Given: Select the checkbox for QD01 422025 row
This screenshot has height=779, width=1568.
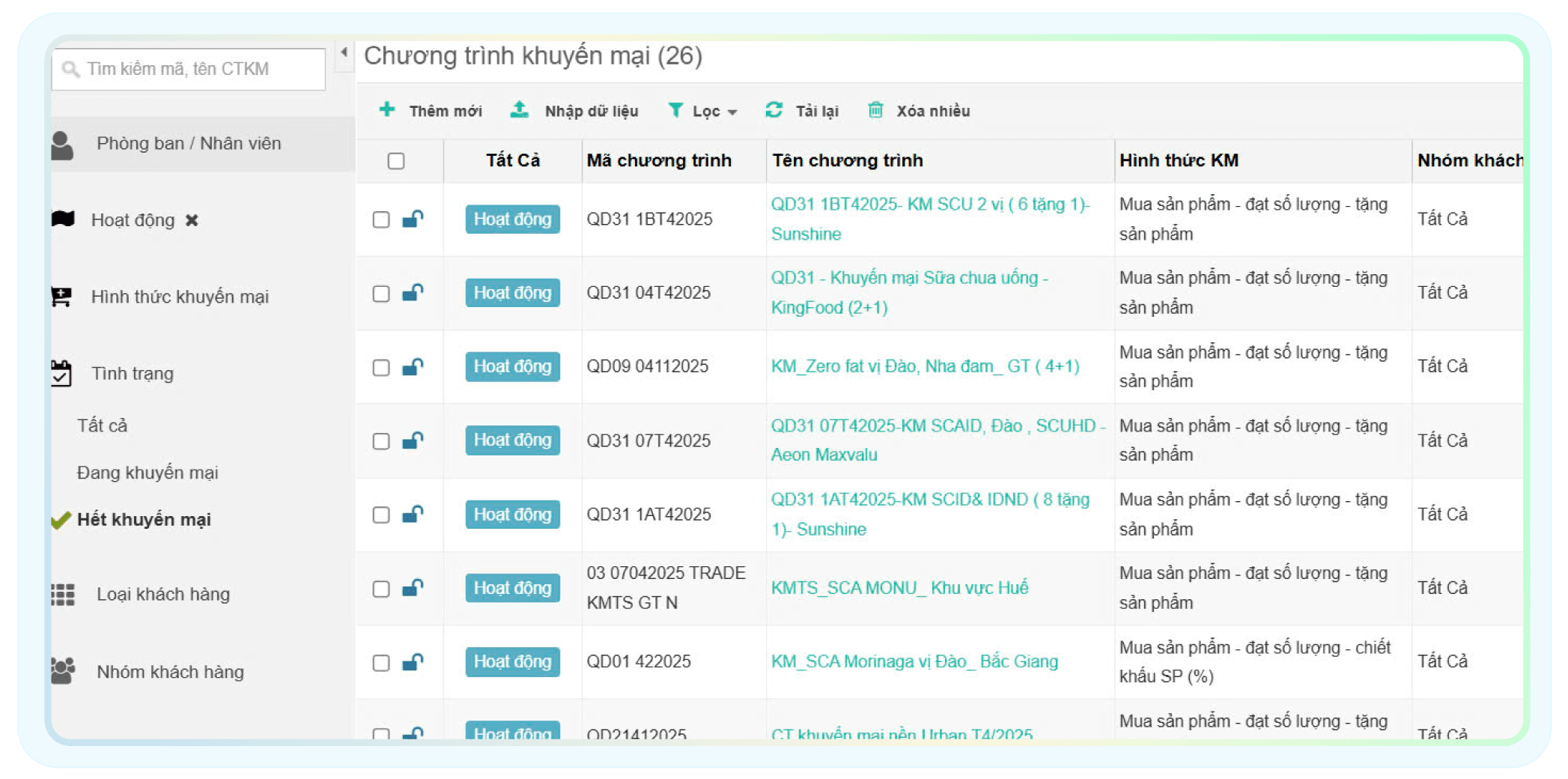Looking at the screenshot, I should point(381,663).
